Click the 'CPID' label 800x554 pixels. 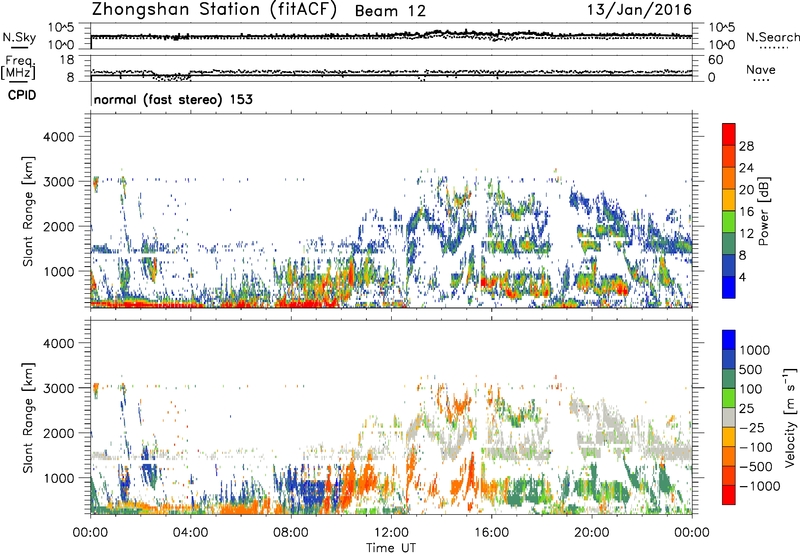22,95
